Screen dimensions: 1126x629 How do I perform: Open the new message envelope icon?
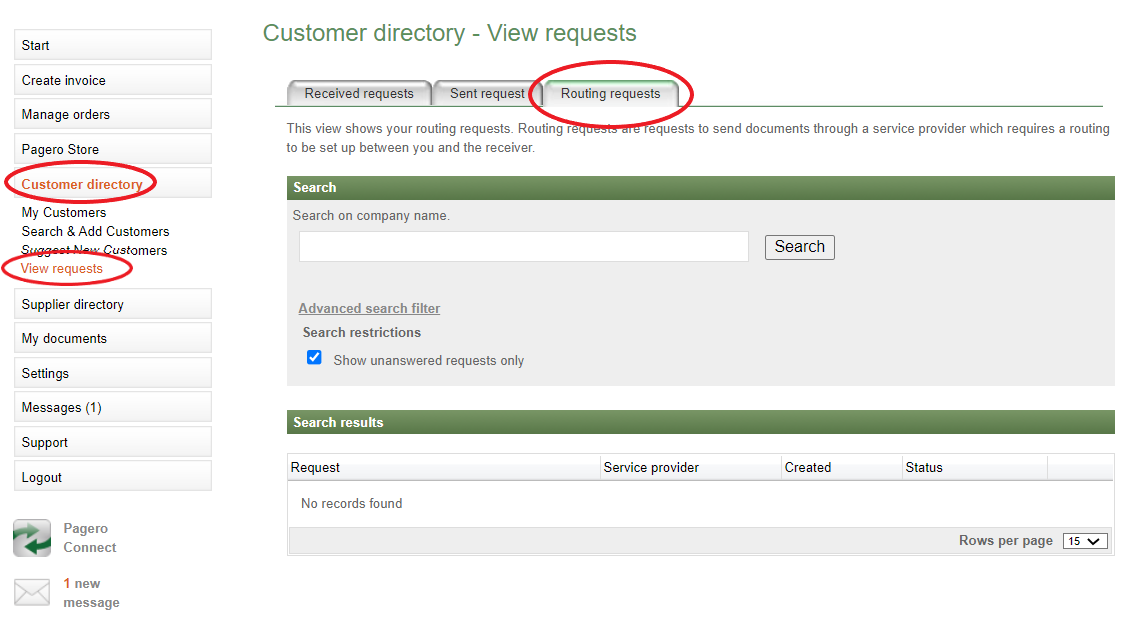(32, 592)
